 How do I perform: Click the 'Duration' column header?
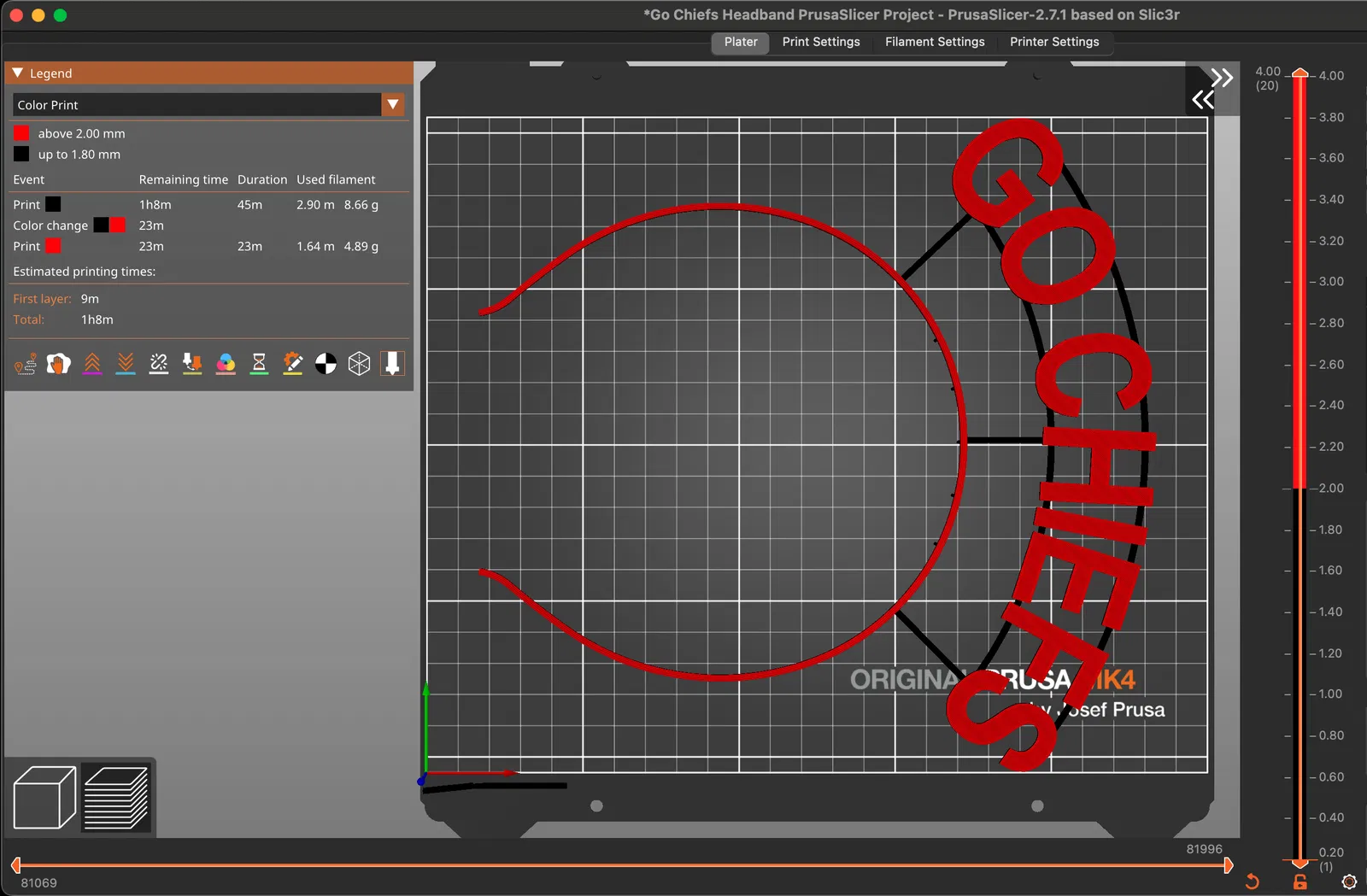(262, 179)
